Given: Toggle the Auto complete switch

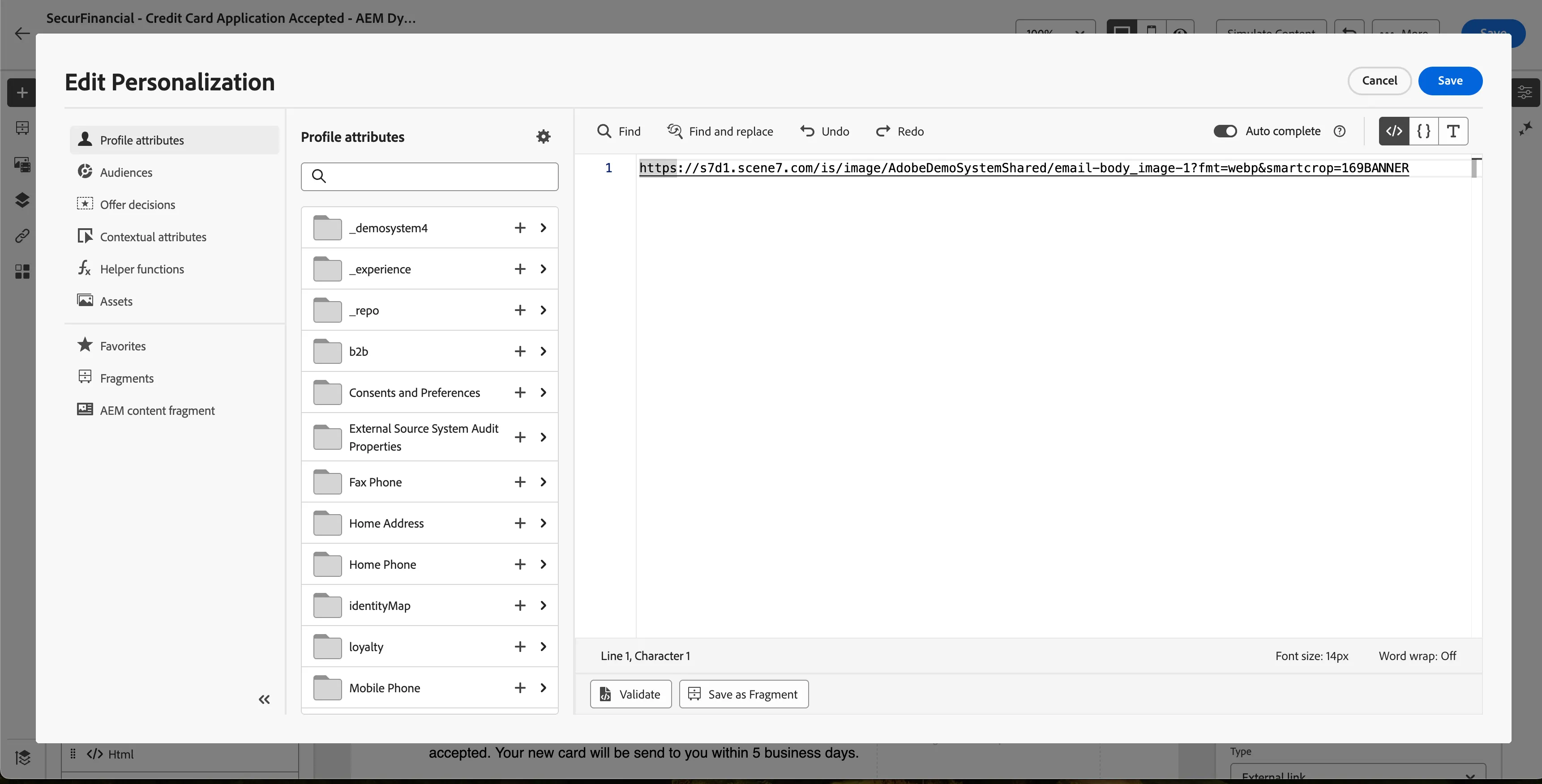Looking at the screenshot, I should click(1225, 131).
